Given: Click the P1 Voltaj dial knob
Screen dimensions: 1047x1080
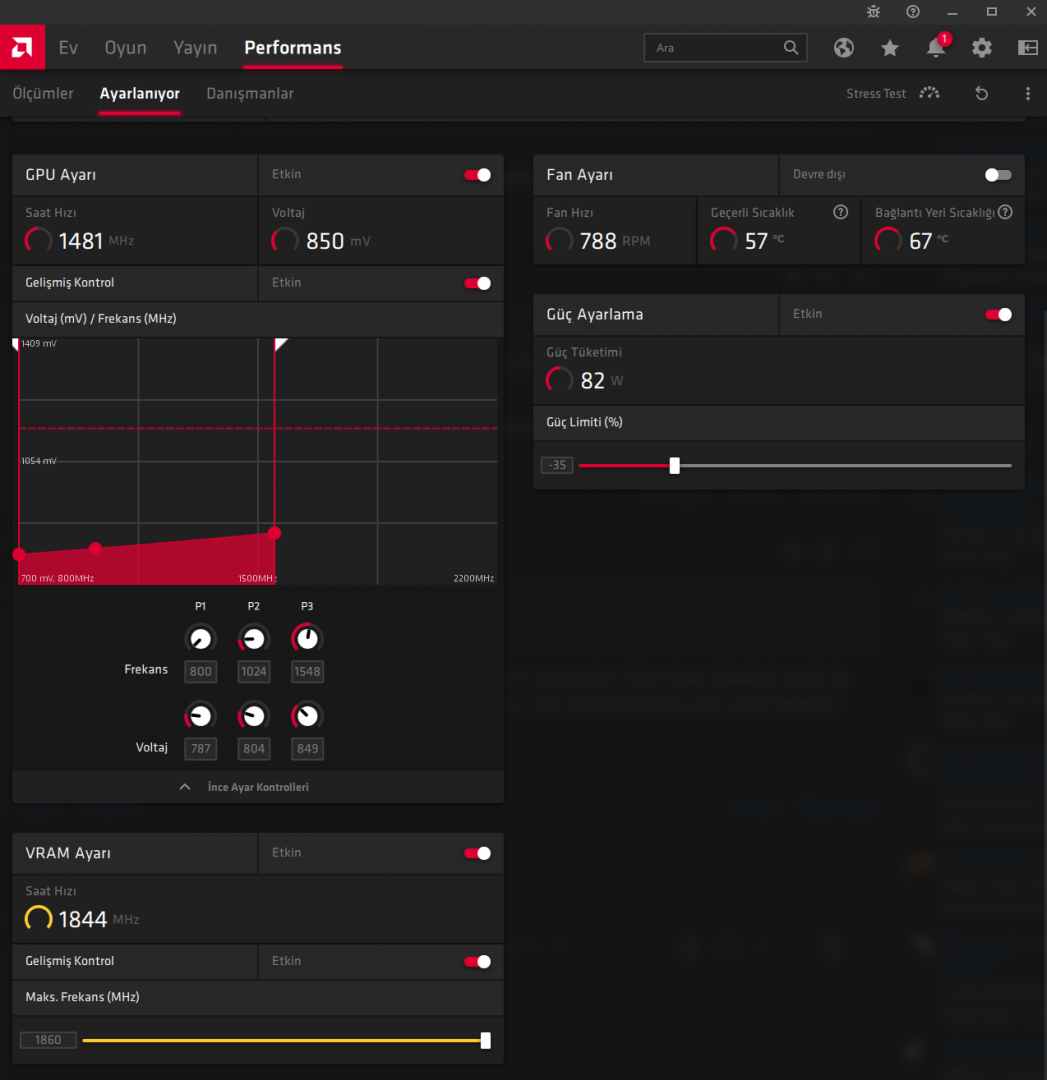Looking at the screenshot, I should [x=200, y=716].
